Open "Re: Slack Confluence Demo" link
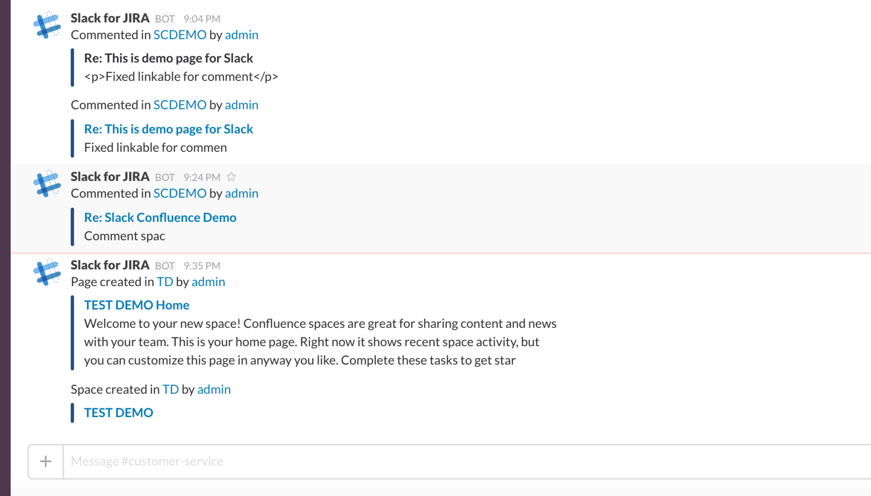This screenshot has width=871, height=496. coord(160,217)
